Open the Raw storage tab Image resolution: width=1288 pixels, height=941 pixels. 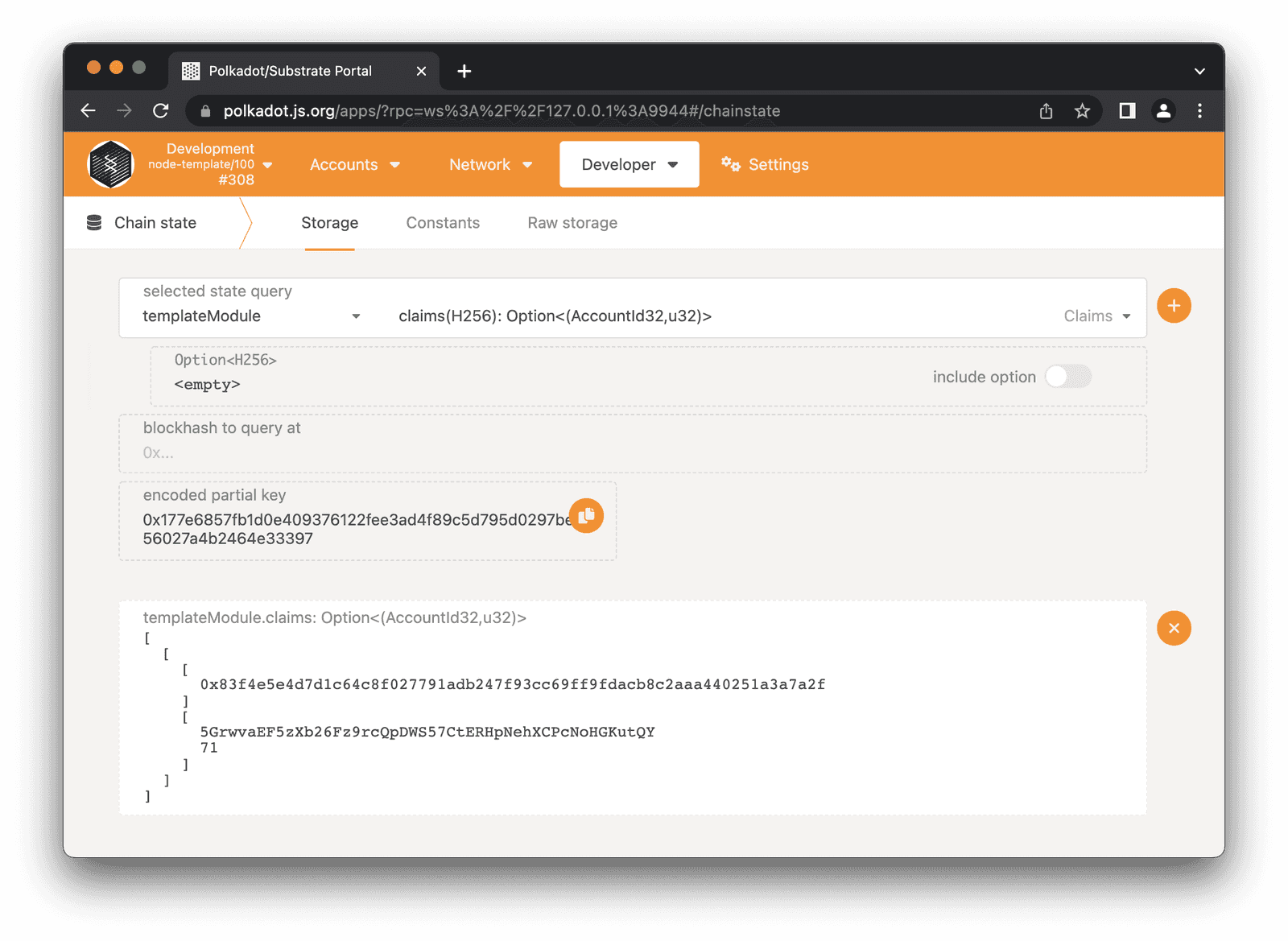point(572,222)
